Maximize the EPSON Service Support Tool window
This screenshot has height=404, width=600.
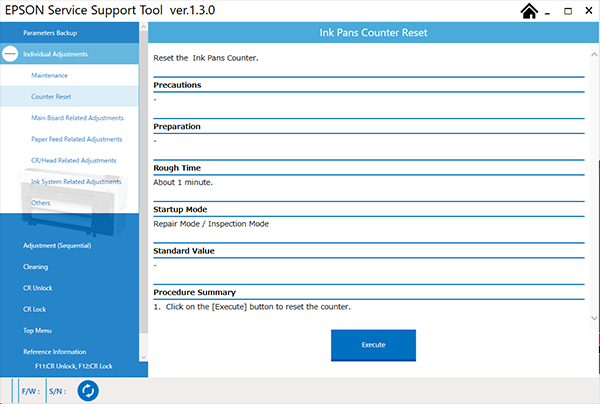(568, 11)
